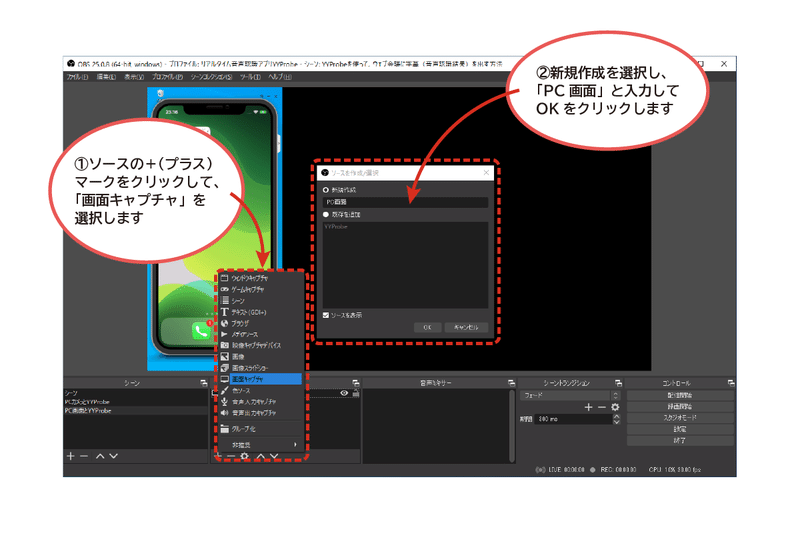Click キャンセル in the source dialog

(x=466, y=327)
